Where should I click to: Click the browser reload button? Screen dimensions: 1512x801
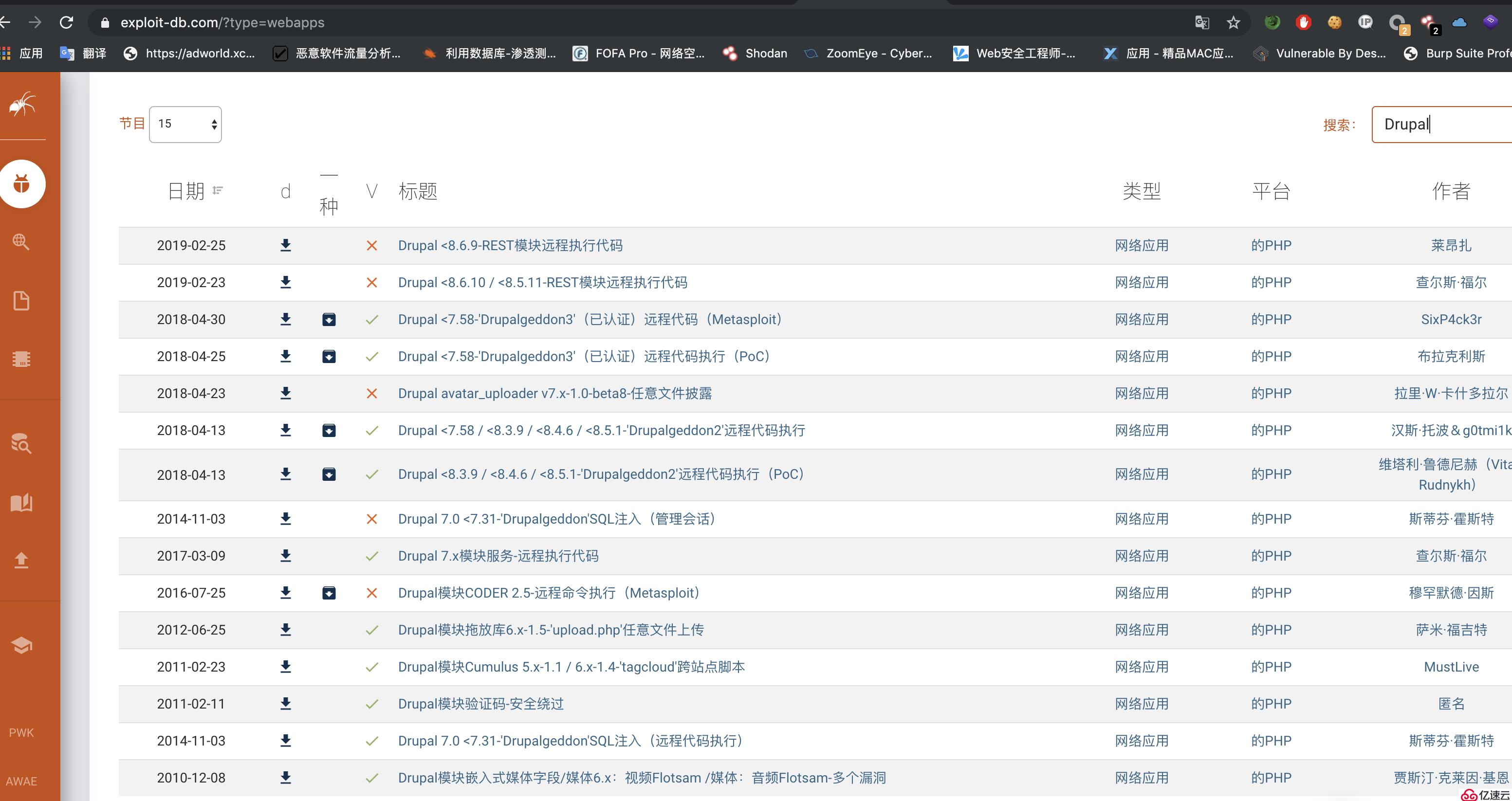(66, 22)
